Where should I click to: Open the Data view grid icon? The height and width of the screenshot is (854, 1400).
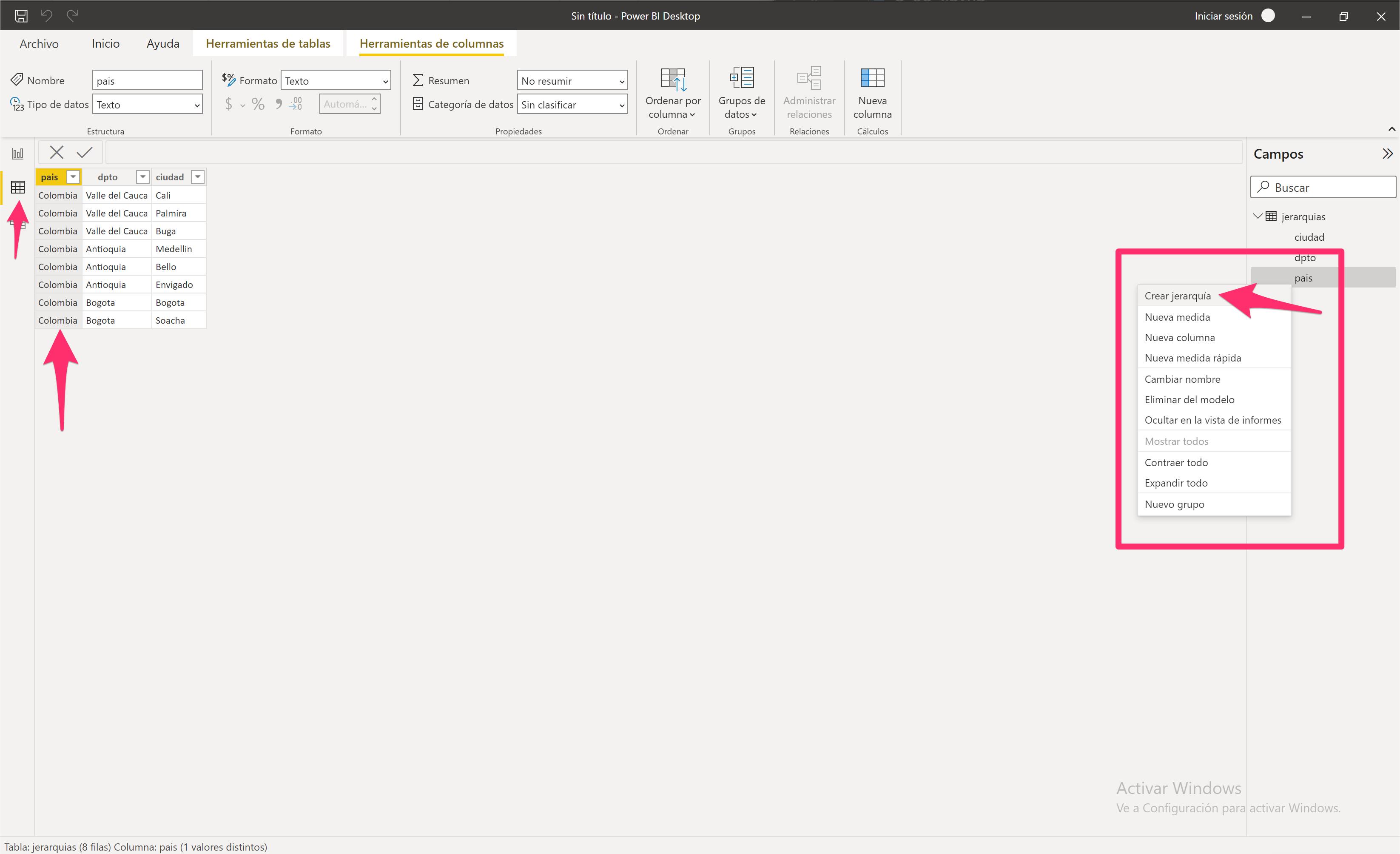click(x=17, y=187)
